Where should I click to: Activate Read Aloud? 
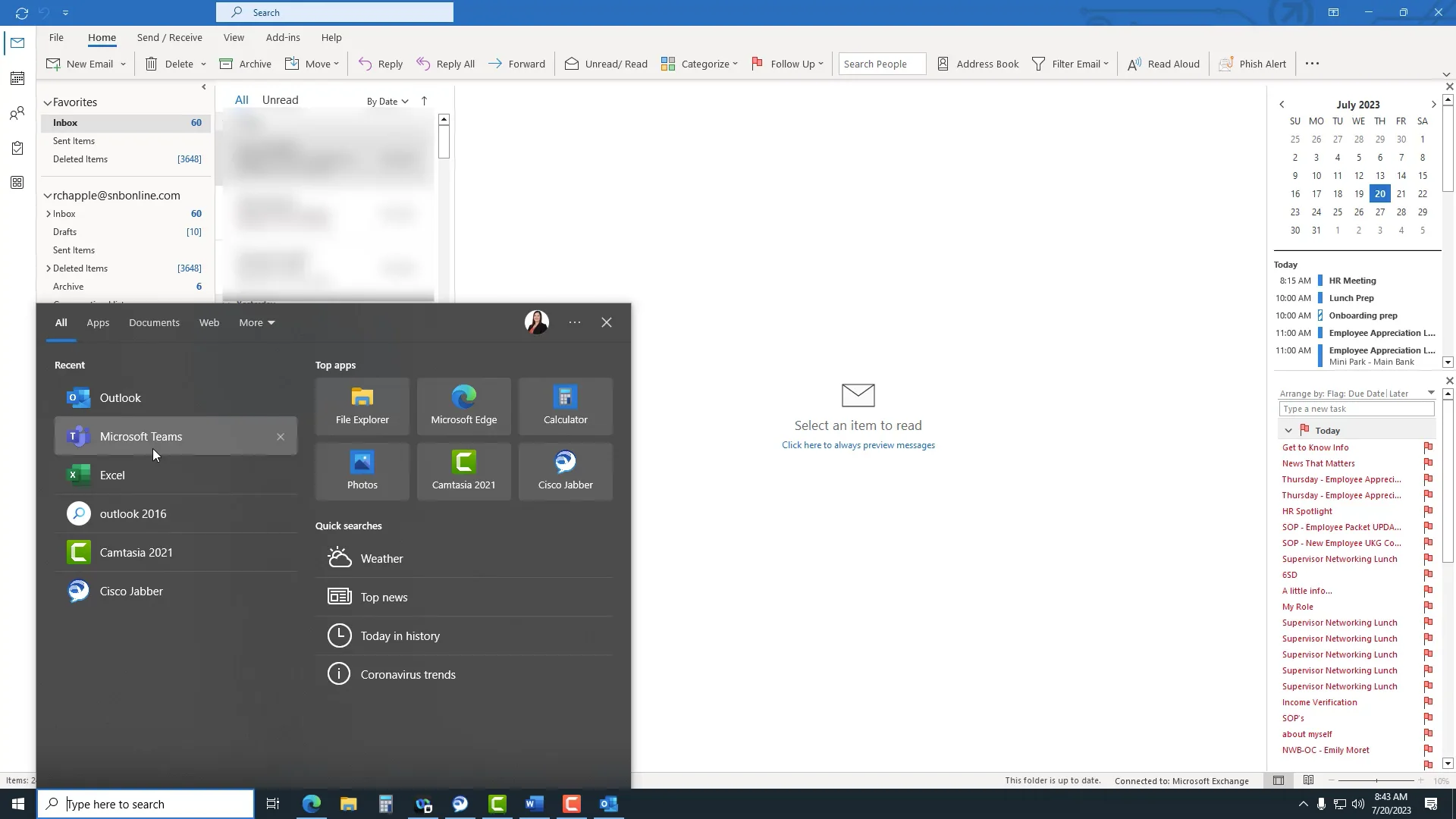tap(1164, 64)
